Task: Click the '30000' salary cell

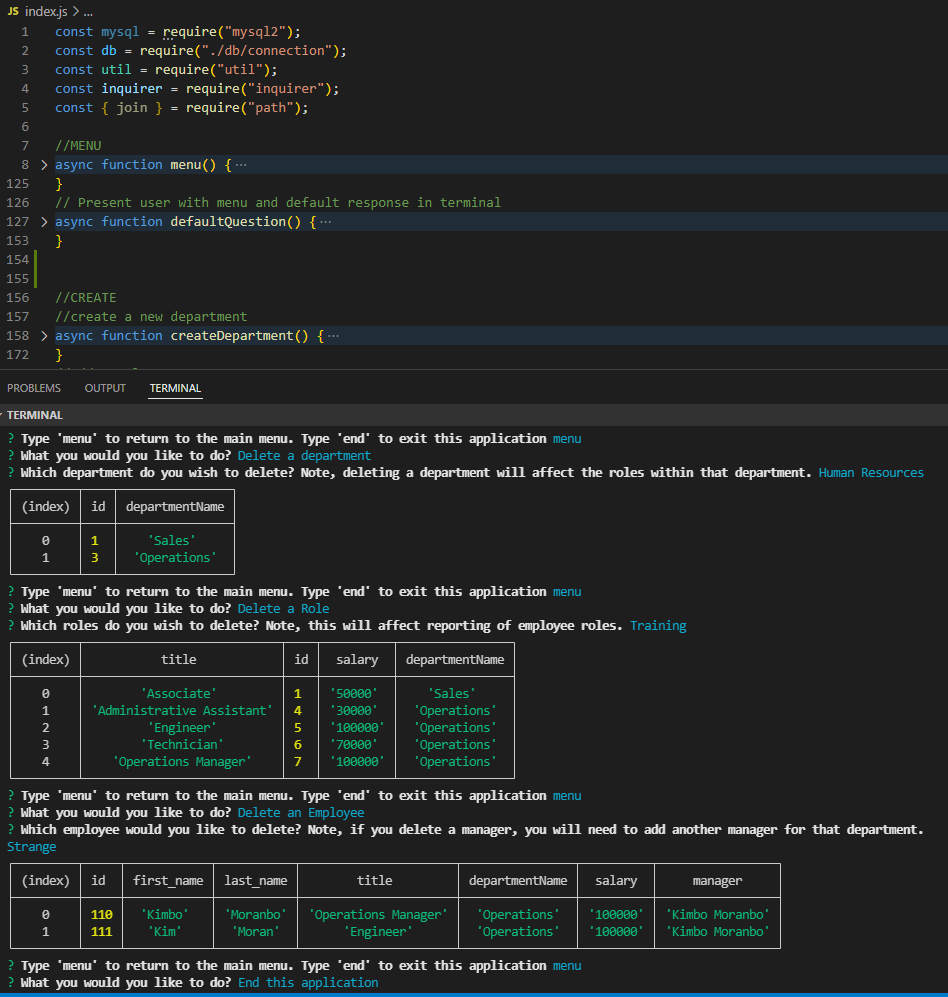Action: [354, 710]
